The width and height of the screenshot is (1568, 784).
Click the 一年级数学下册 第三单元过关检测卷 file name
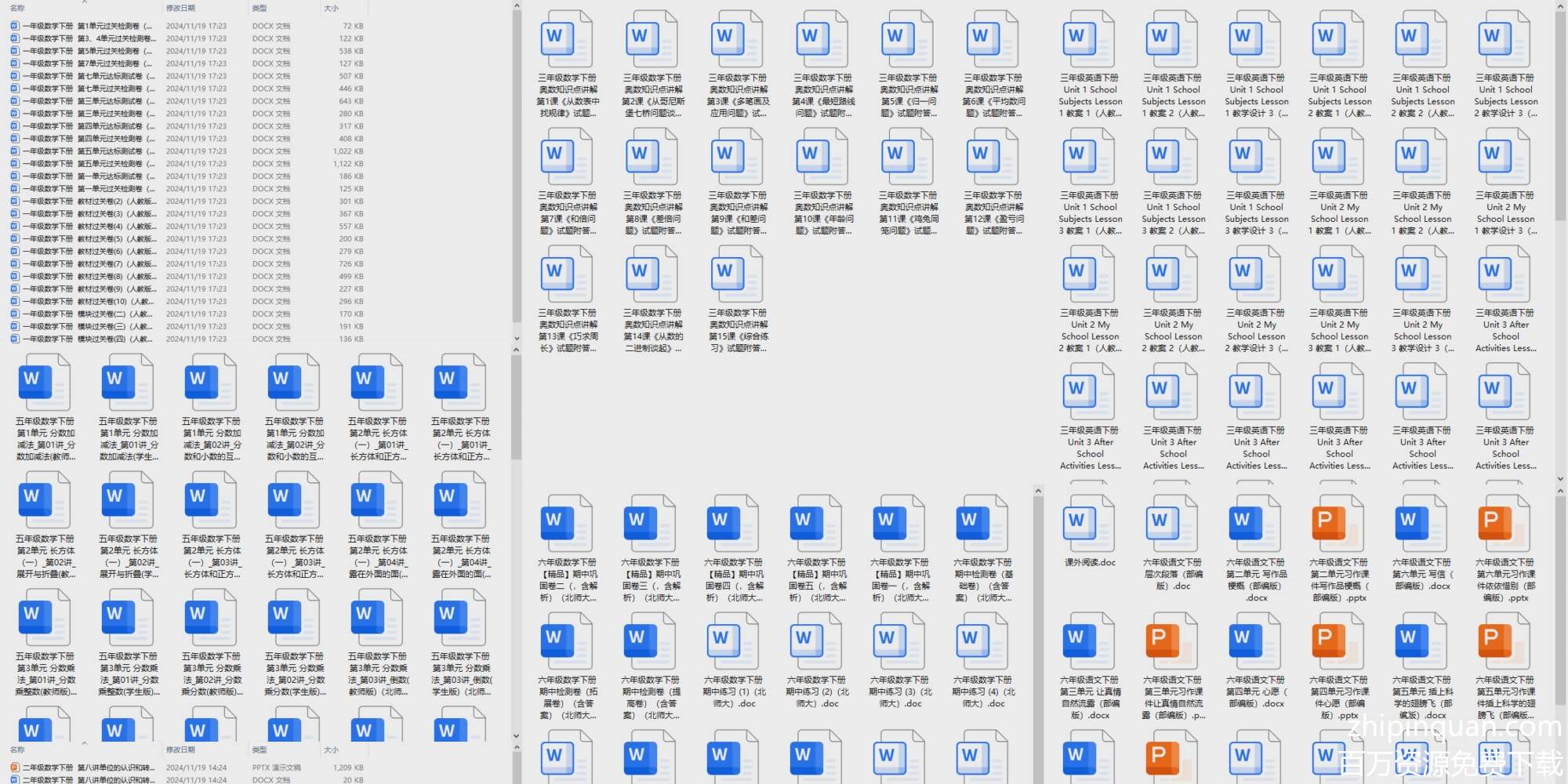point(89,114)
